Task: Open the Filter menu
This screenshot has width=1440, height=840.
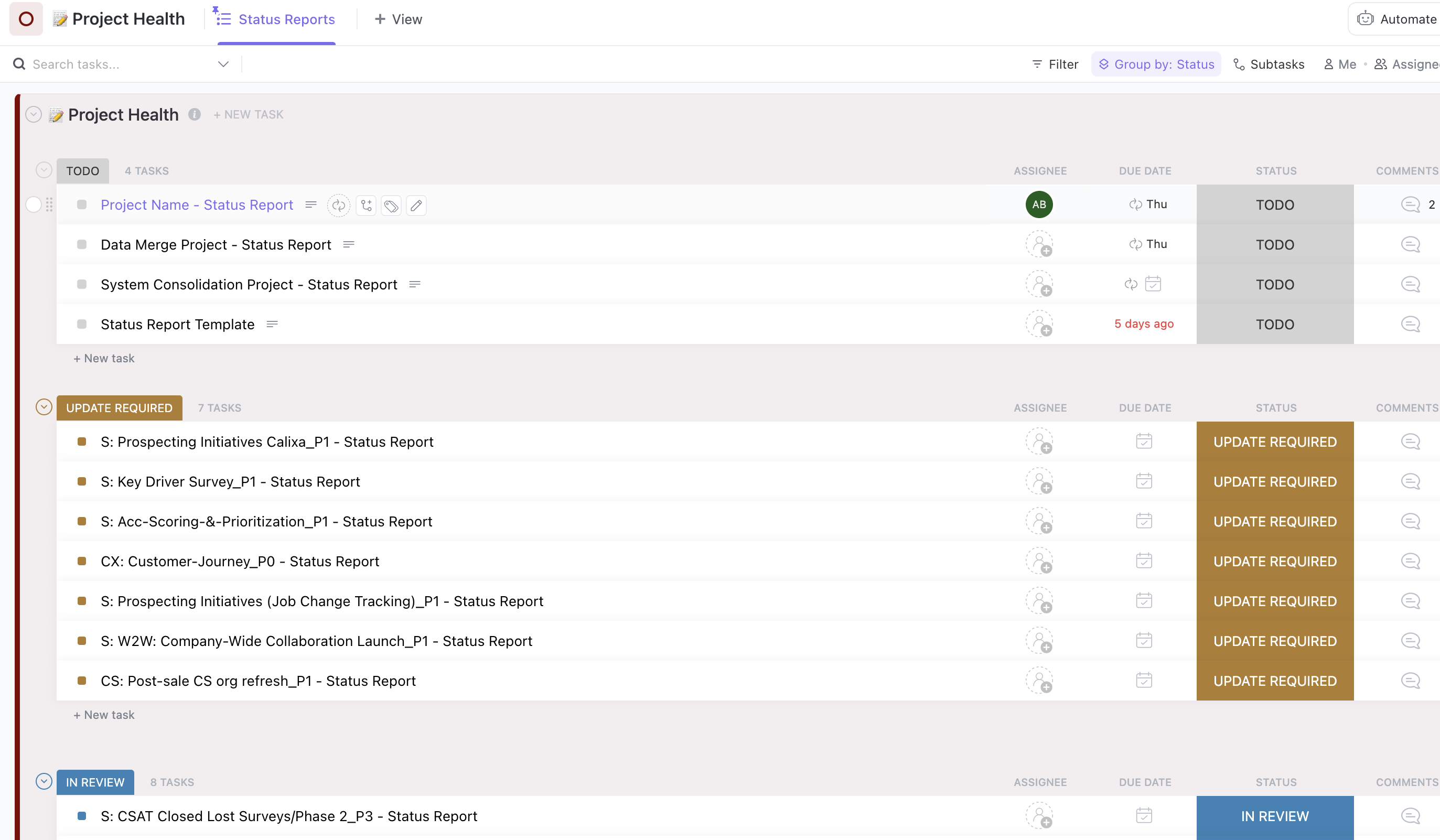Action: [x=1056, y=64]
